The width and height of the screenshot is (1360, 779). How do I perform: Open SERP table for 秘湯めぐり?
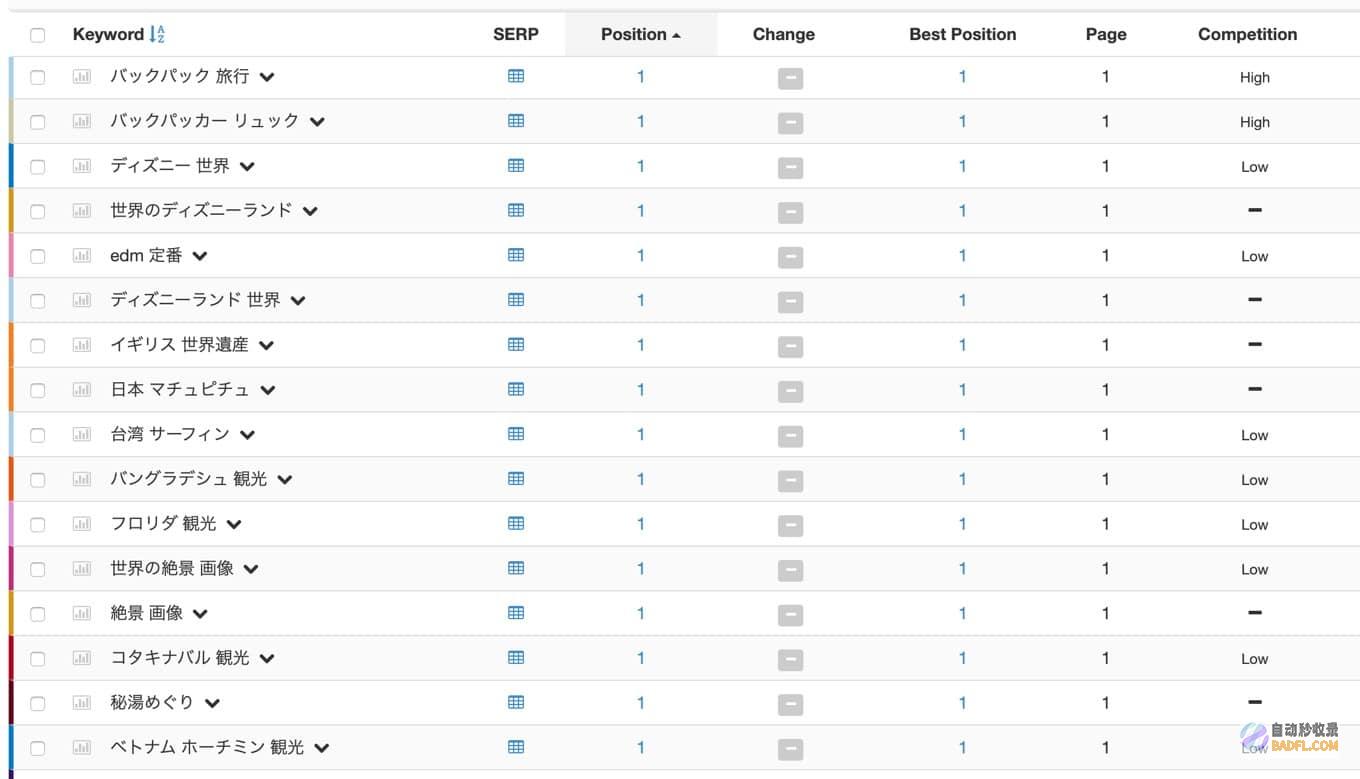[516, 702]
